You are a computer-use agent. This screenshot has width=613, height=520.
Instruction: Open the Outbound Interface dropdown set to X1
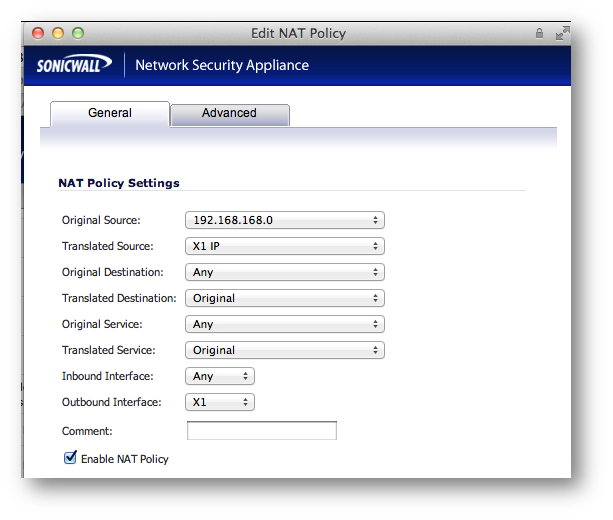coord(220,402)
